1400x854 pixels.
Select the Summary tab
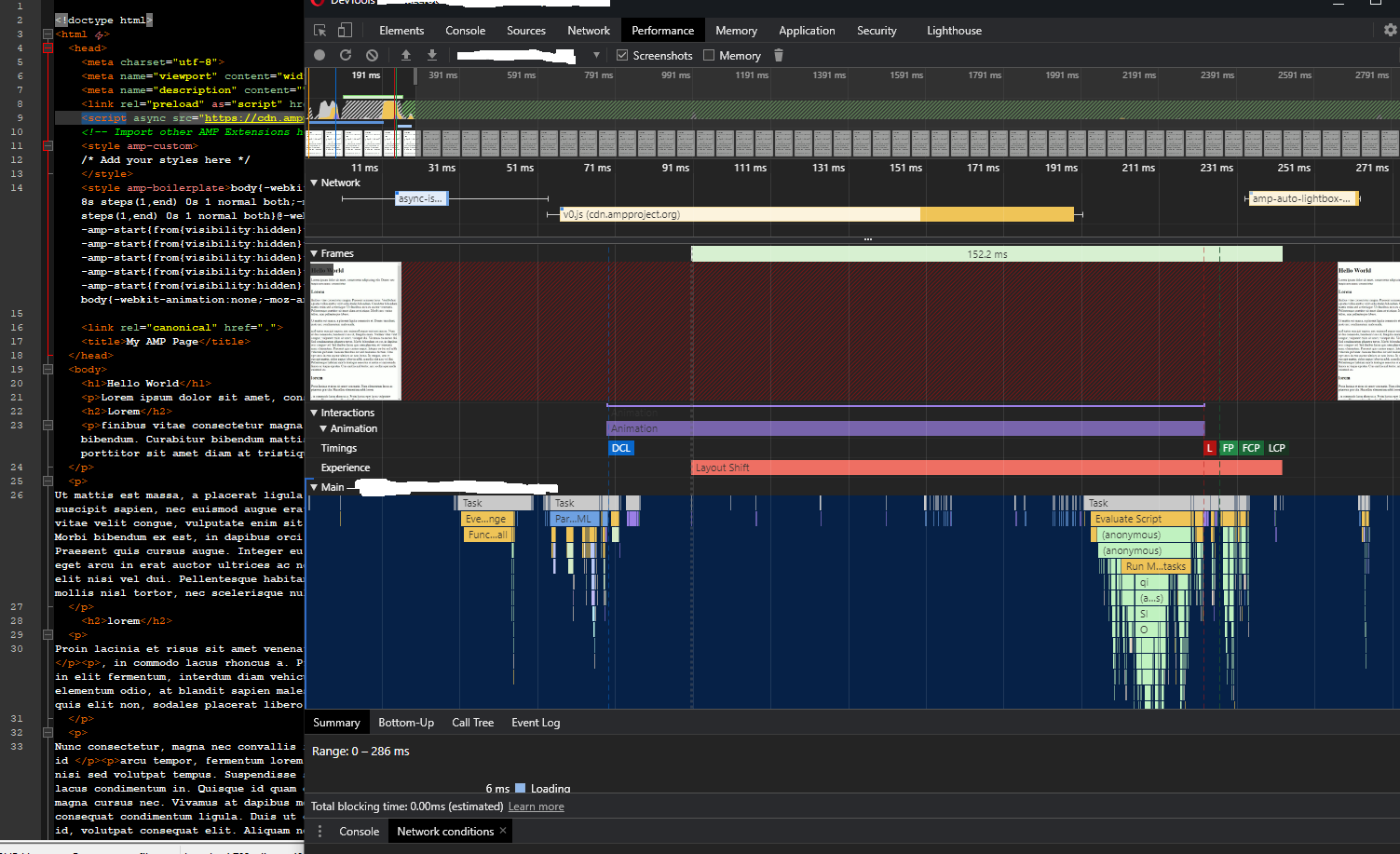click(336, 723)
